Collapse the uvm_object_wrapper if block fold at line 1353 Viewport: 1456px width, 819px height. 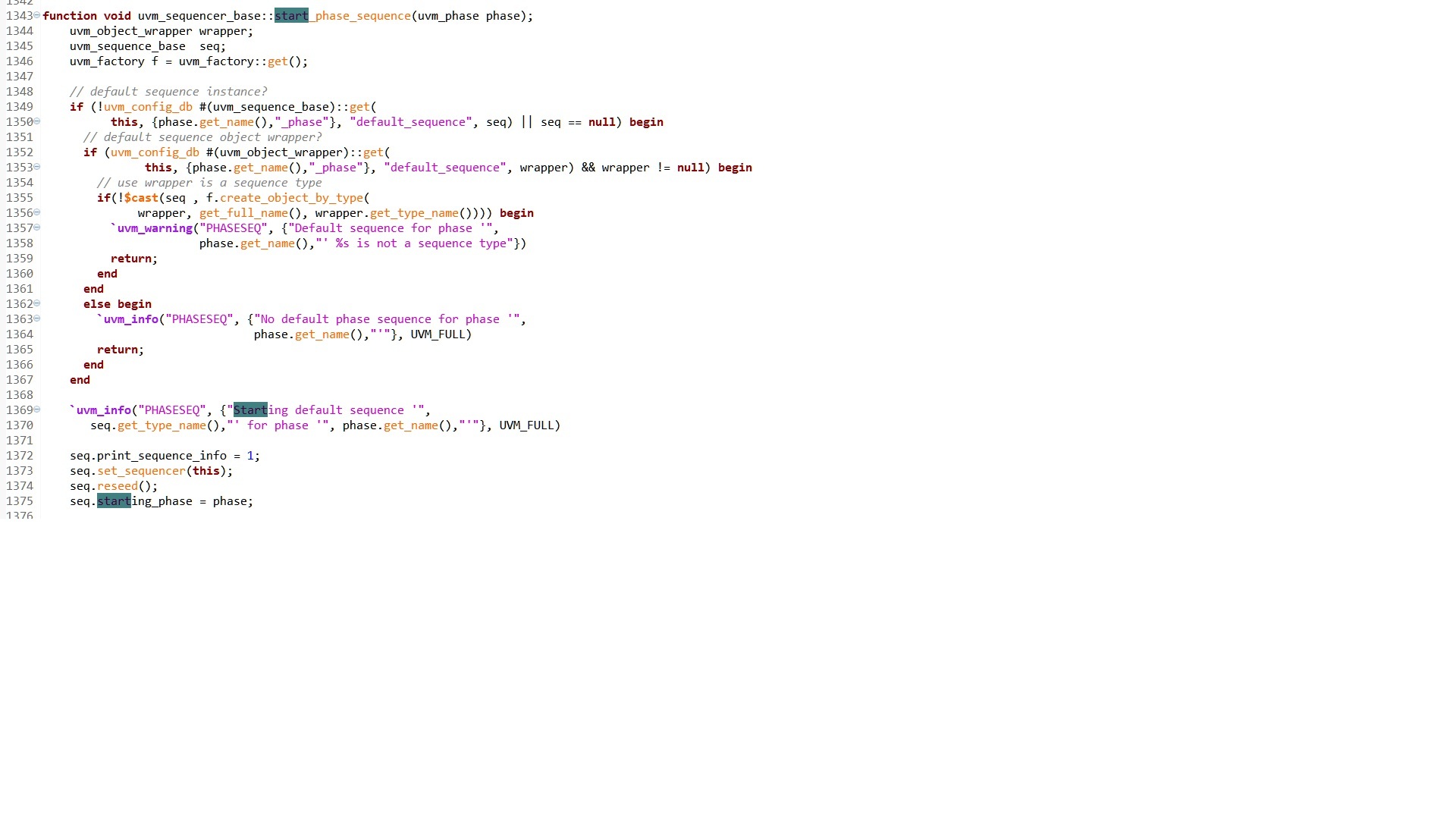click(37, 168)
